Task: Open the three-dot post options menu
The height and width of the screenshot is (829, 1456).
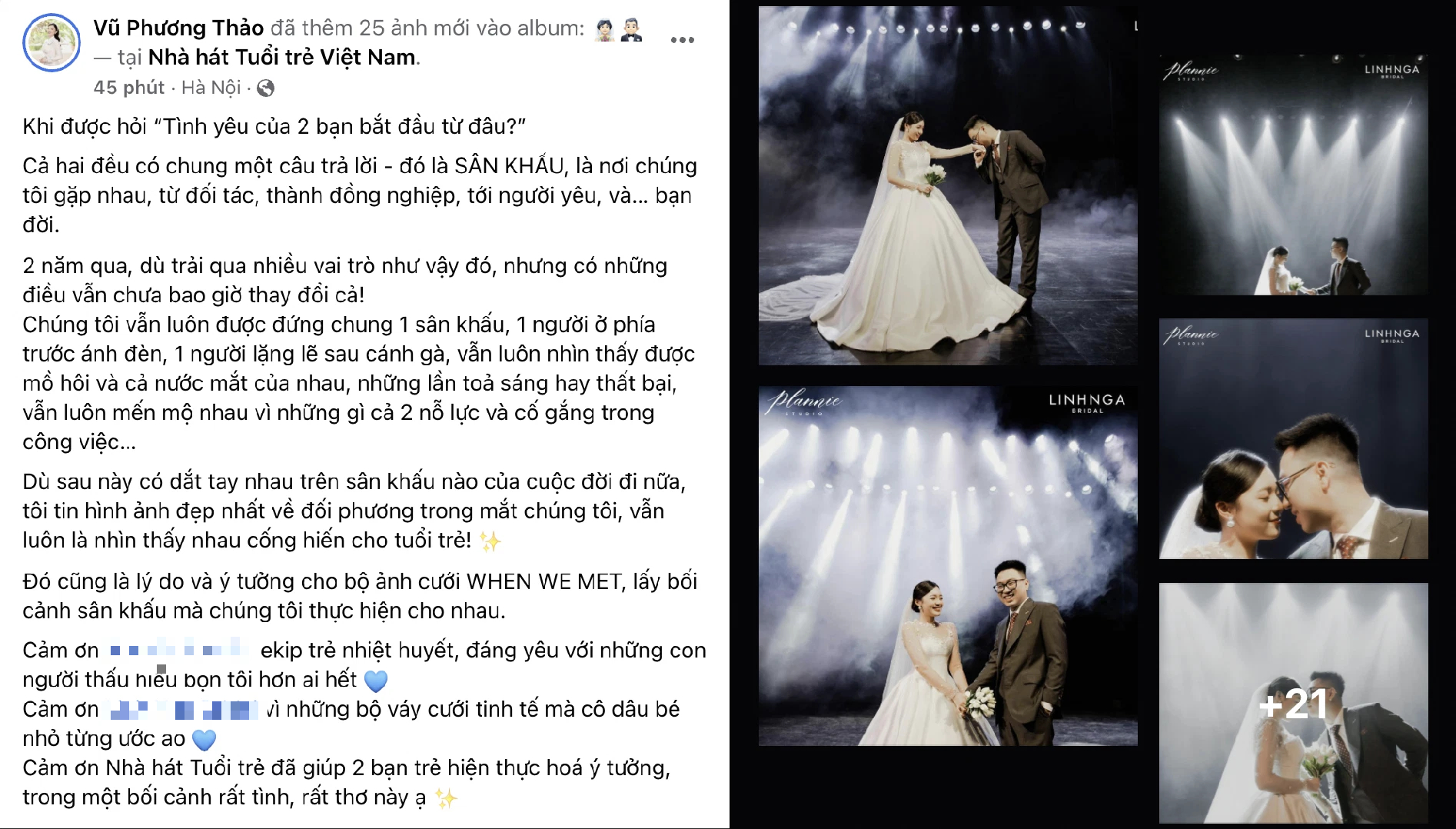Action: [682, 40]
